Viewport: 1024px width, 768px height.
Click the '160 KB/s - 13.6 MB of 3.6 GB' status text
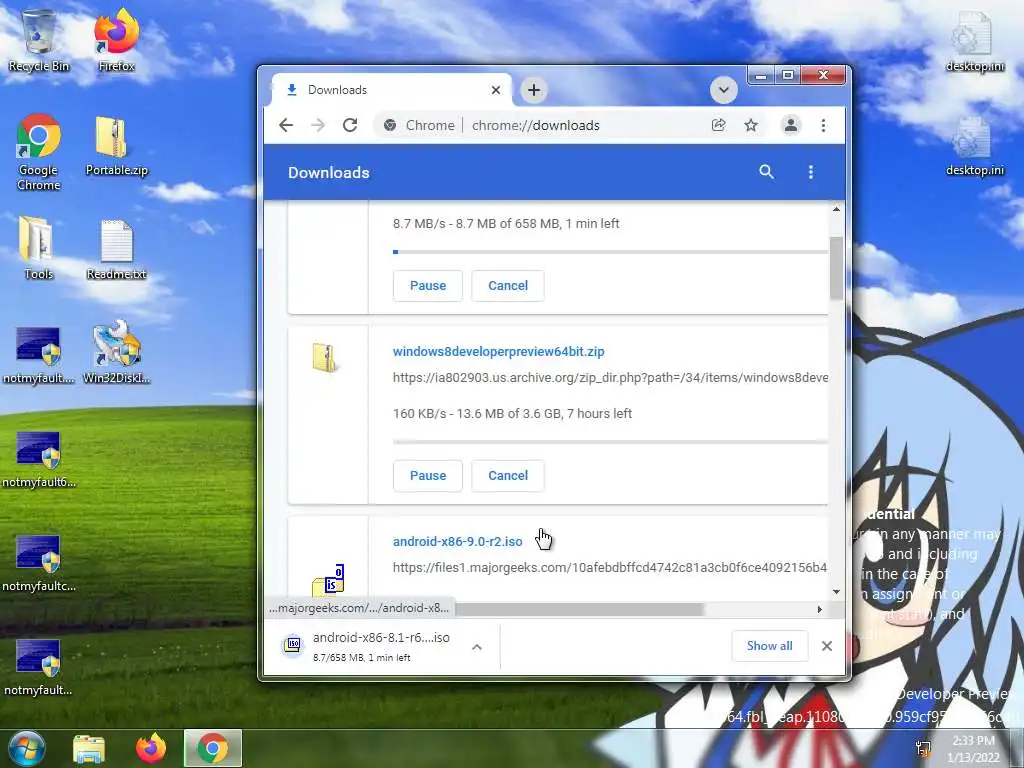click(512, 413)
